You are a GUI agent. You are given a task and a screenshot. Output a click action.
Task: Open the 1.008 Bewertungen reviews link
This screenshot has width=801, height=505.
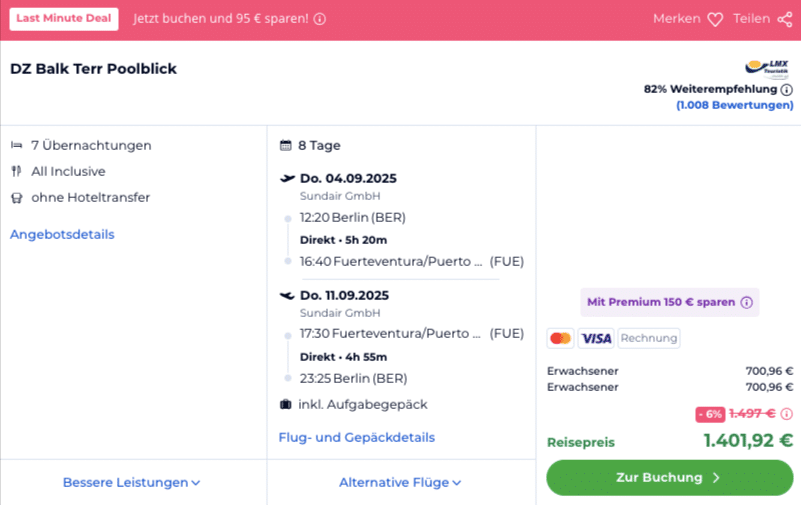pos(735,105)
